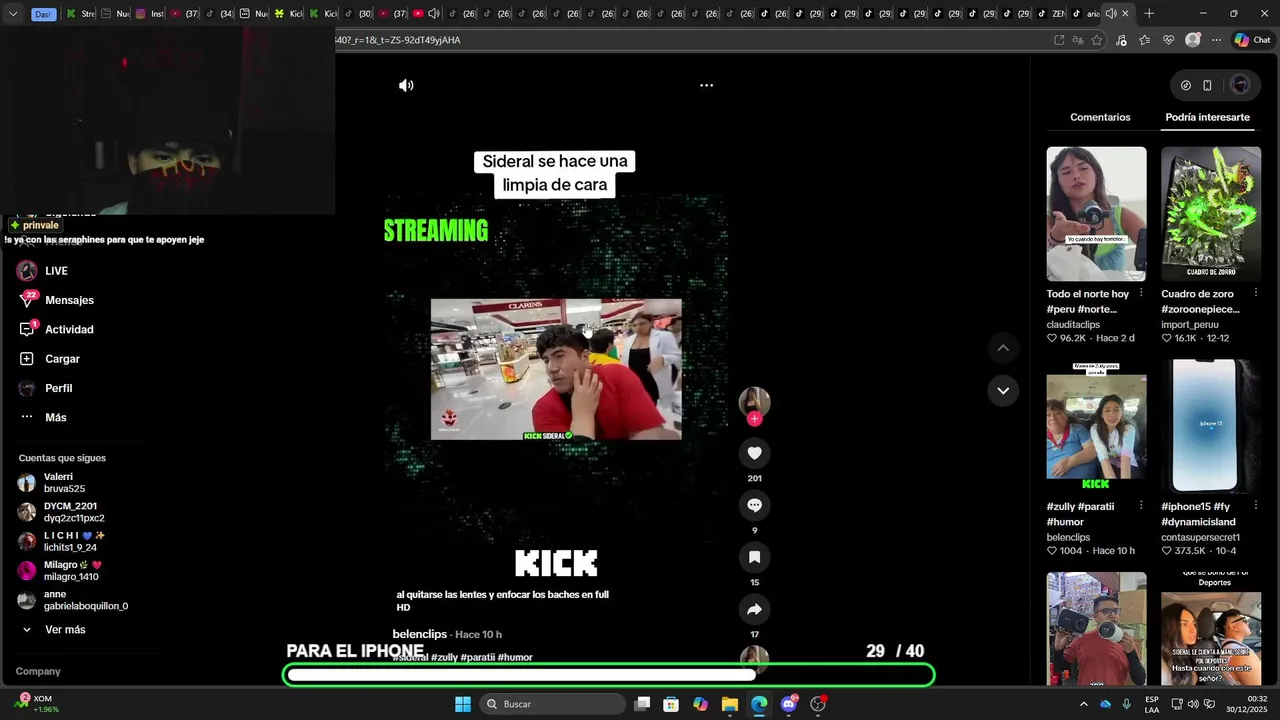Open the '#iphone15 #fy' recommended thumbnail
Image resolution: width=1280 pixels, height=720 pixels.
point(1211,426)
